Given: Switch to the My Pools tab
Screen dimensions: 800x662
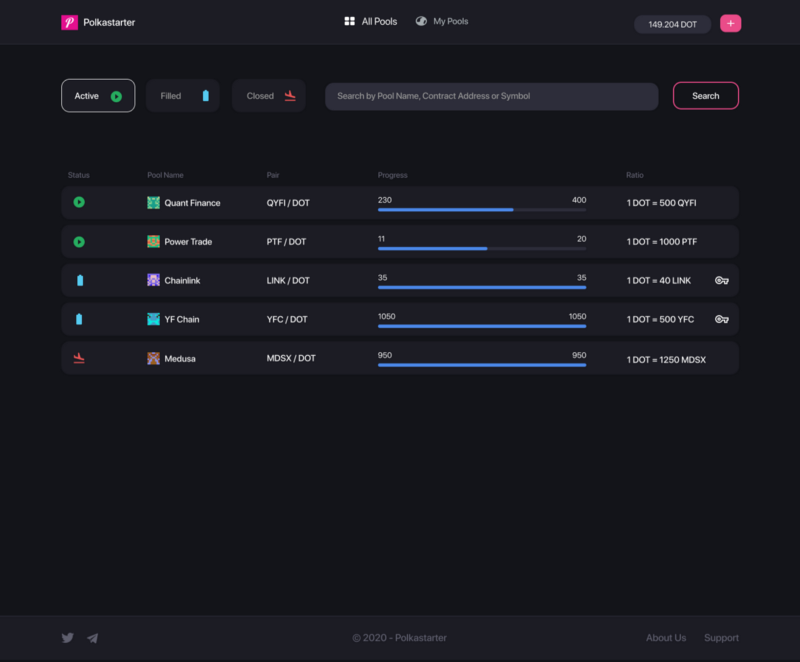Looking at the screenshot, I should [442, 21].
